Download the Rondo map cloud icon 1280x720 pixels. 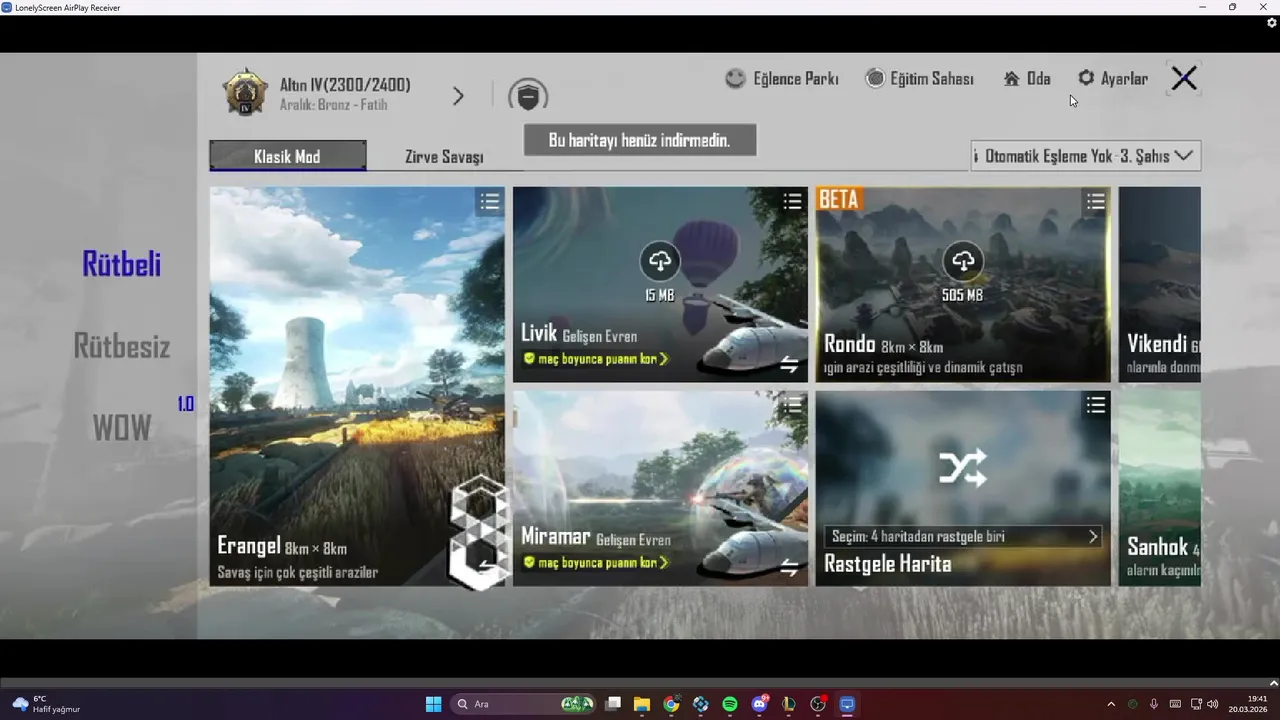click(x=963, y=262)
